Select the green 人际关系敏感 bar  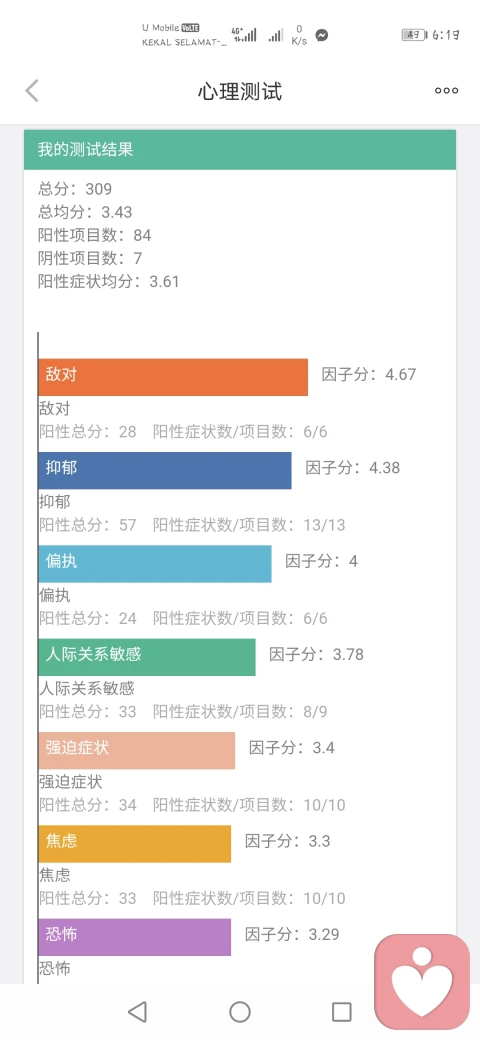tap(147, 657)
